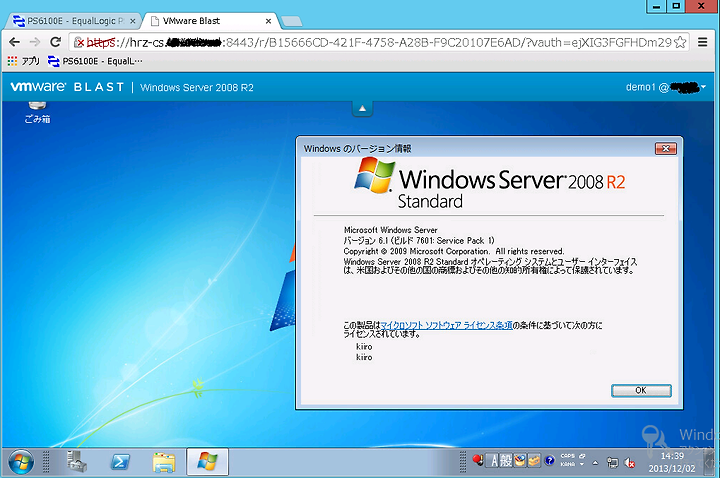Click the IME input mode 'A' icon
The image size is (720, 478).
click(x=494, y=461)
